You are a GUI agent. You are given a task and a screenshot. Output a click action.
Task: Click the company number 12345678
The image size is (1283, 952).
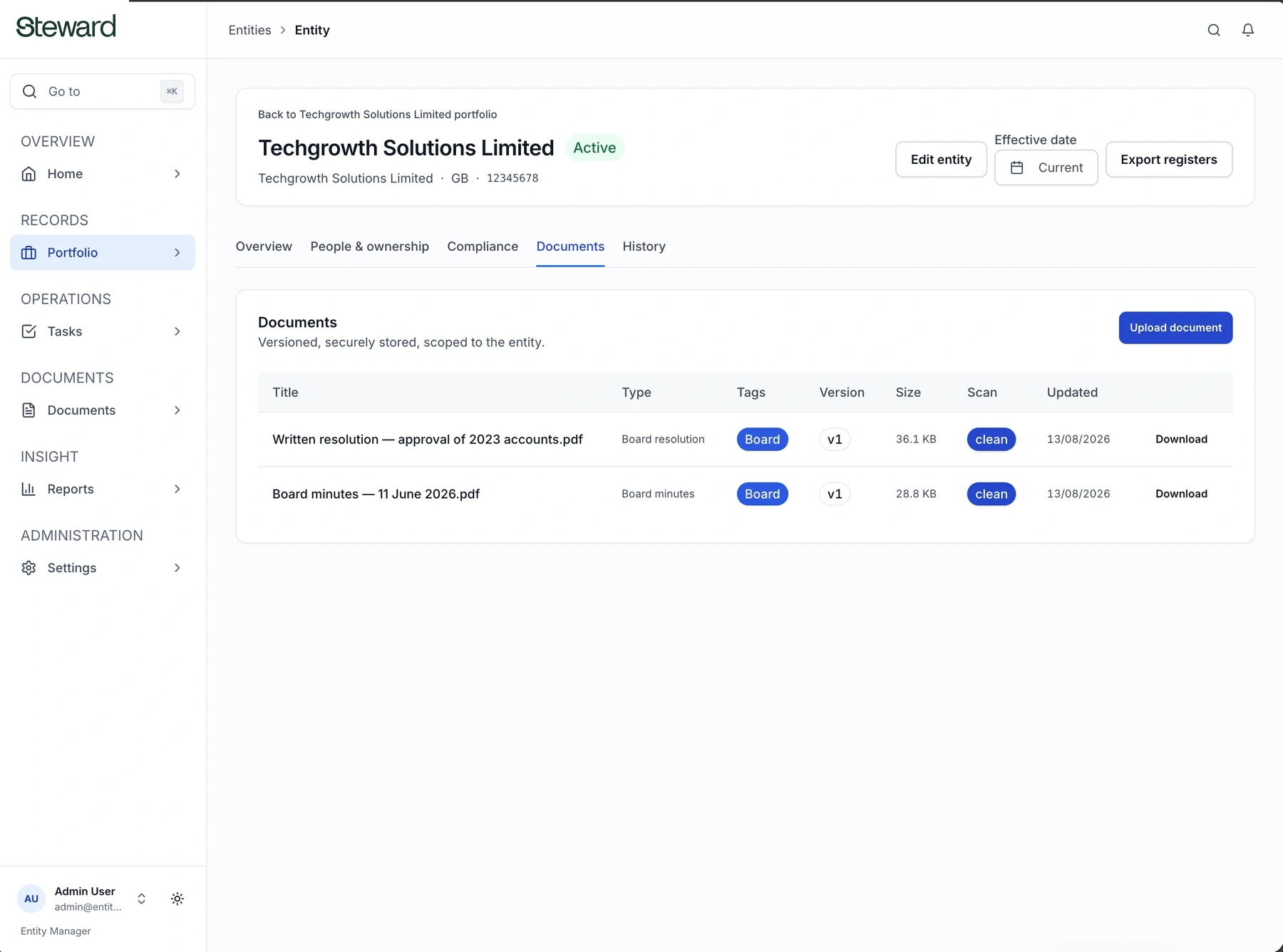tap(512, 178)
